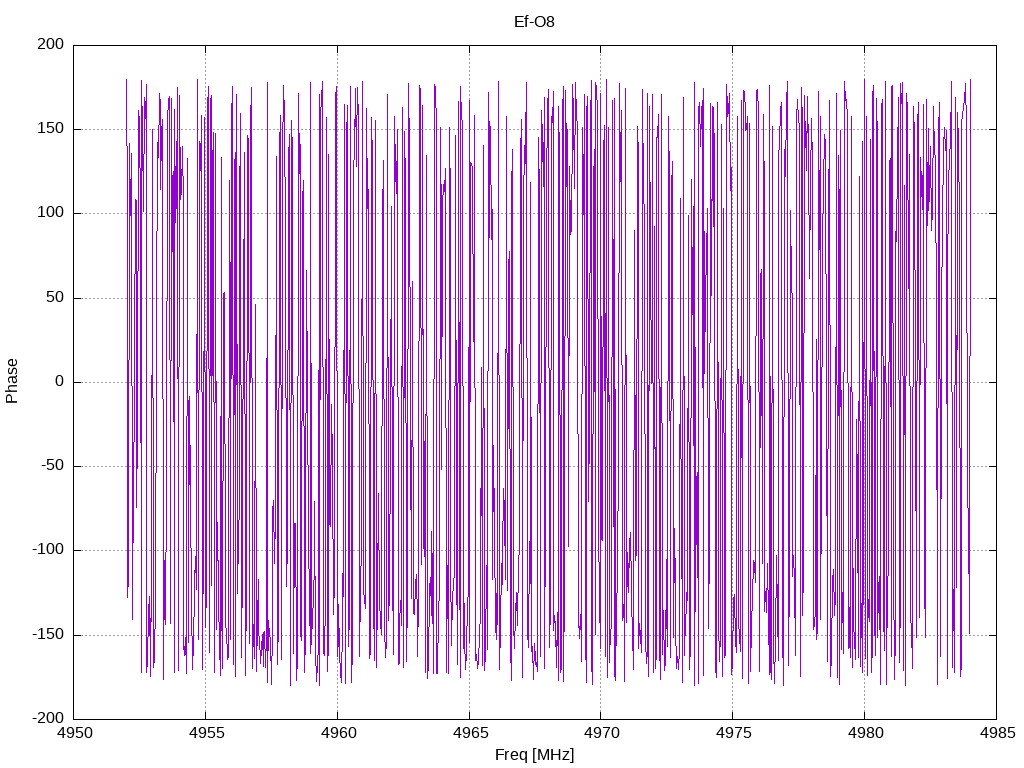Click the 4965 x-axis tick label
This screenshot has width=1024, height=768.
pos(470,733)
